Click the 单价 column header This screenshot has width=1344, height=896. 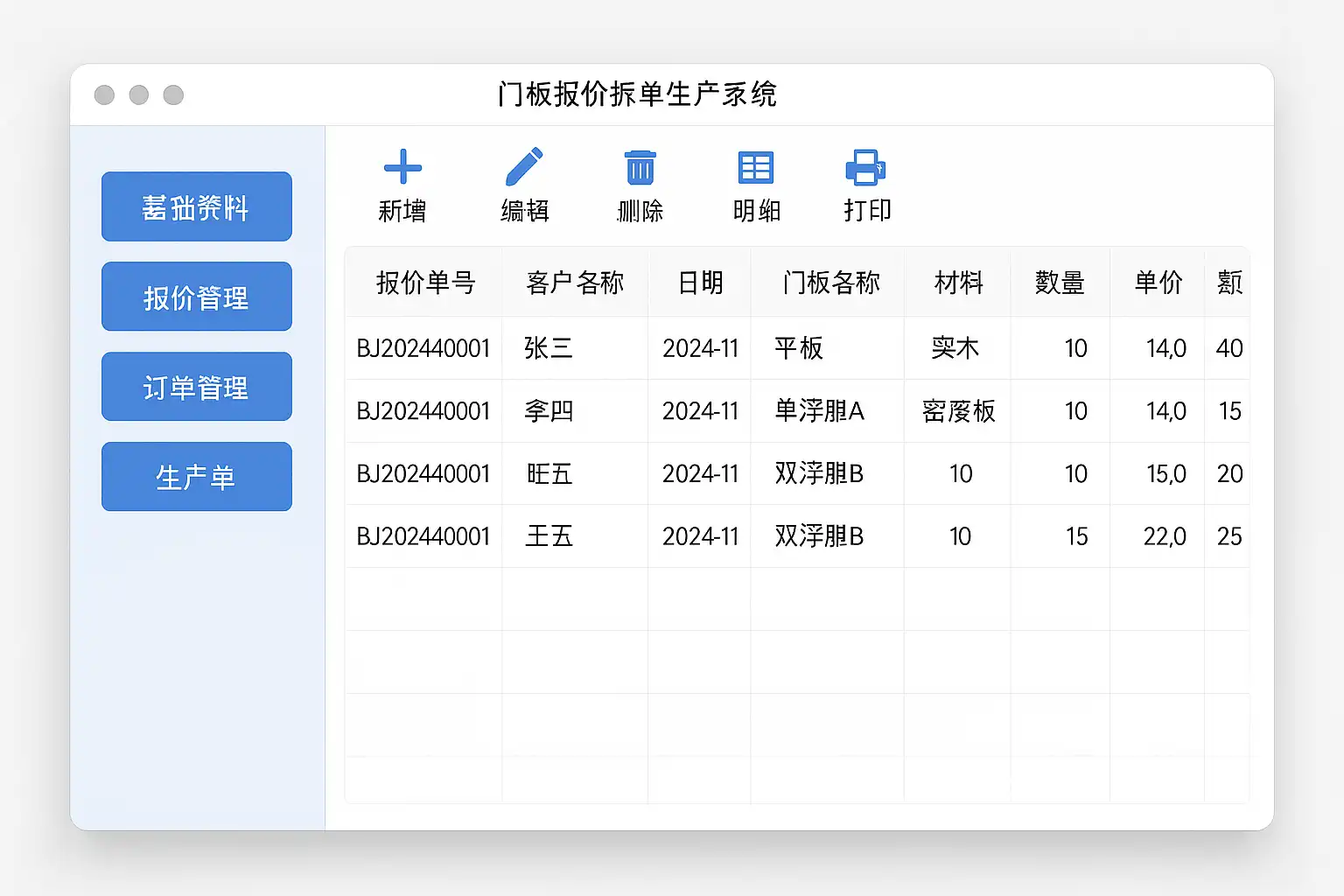tap(1158, 283)
